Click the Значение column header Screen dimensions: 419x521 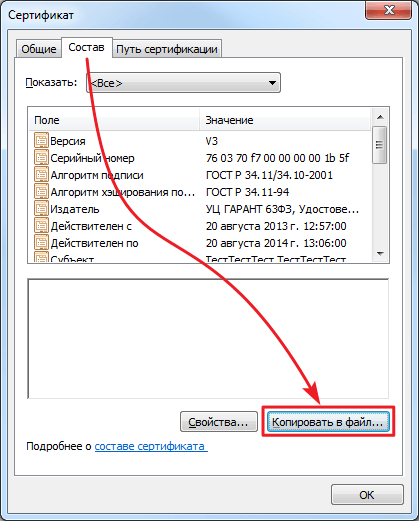tap(285, 120)
